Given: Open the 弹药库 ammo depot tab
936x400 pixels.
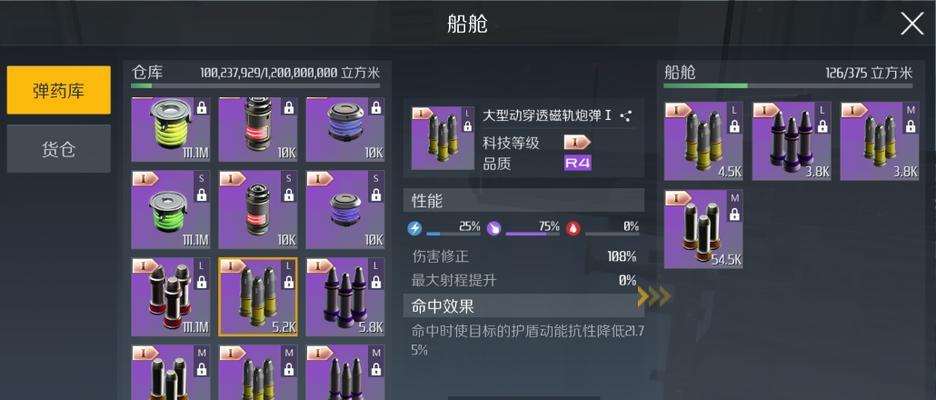Looking at the screenshot, I should (58, 90).
